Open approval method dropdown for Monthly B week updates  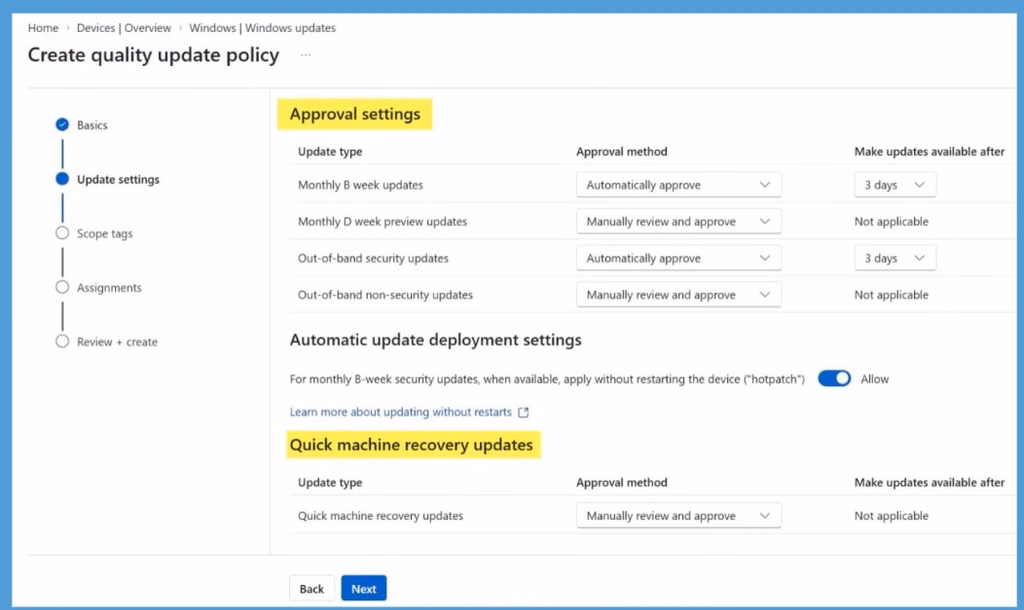679,185
